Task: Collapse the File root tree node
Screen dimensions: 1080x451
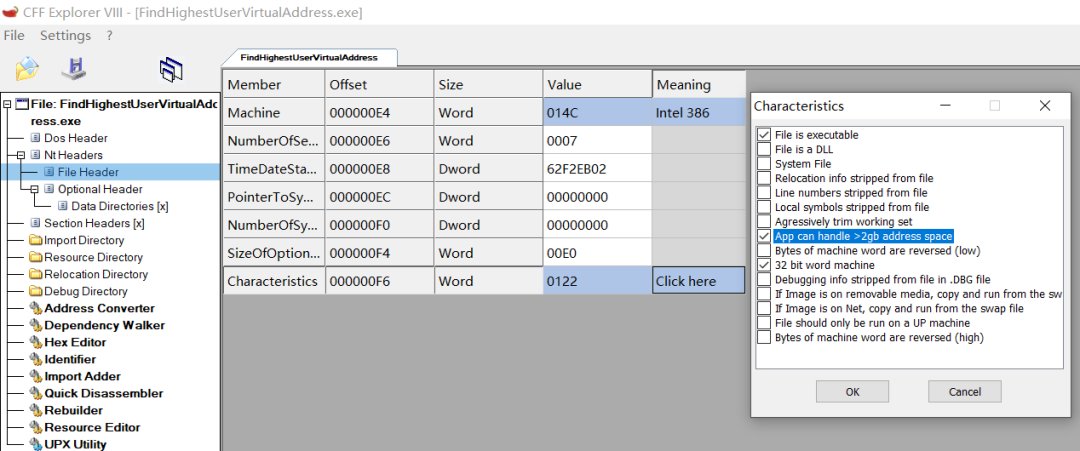Action: click(x=7, y=105)
